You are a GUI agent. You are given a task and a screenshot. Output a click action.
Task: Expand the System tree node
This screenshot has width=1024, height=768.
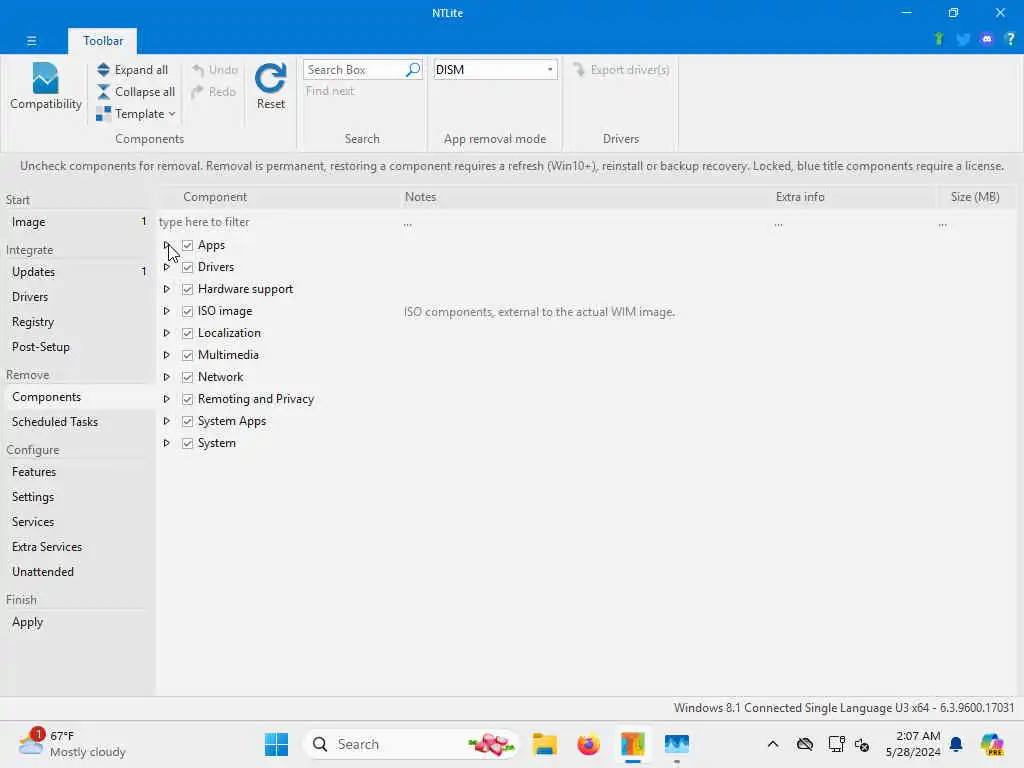point(167,443)
